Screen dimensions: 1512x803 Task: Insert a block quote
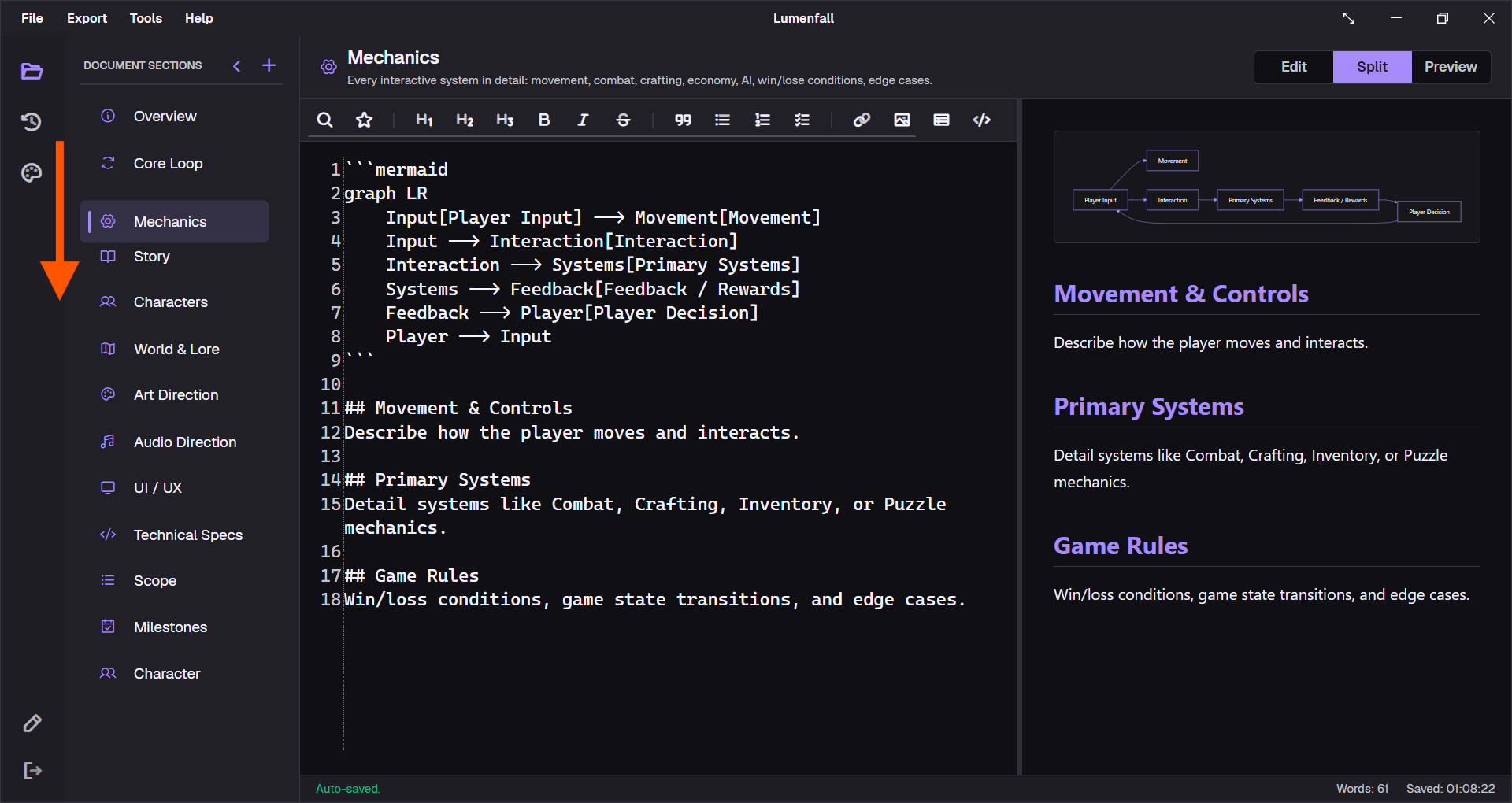tap(683, 120)
